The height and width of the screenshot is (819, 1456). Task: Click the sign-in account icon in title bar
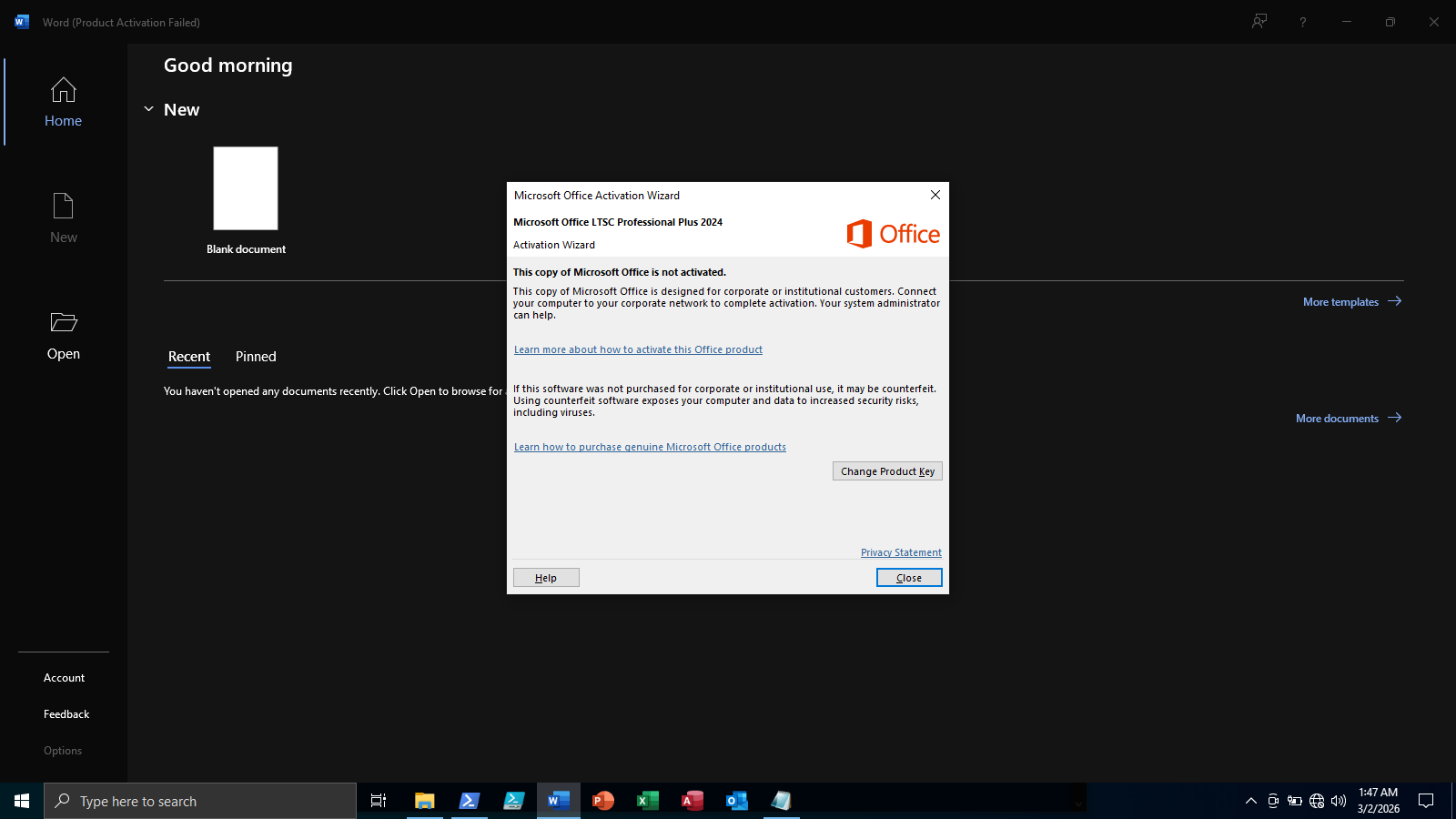(1259, 21)
